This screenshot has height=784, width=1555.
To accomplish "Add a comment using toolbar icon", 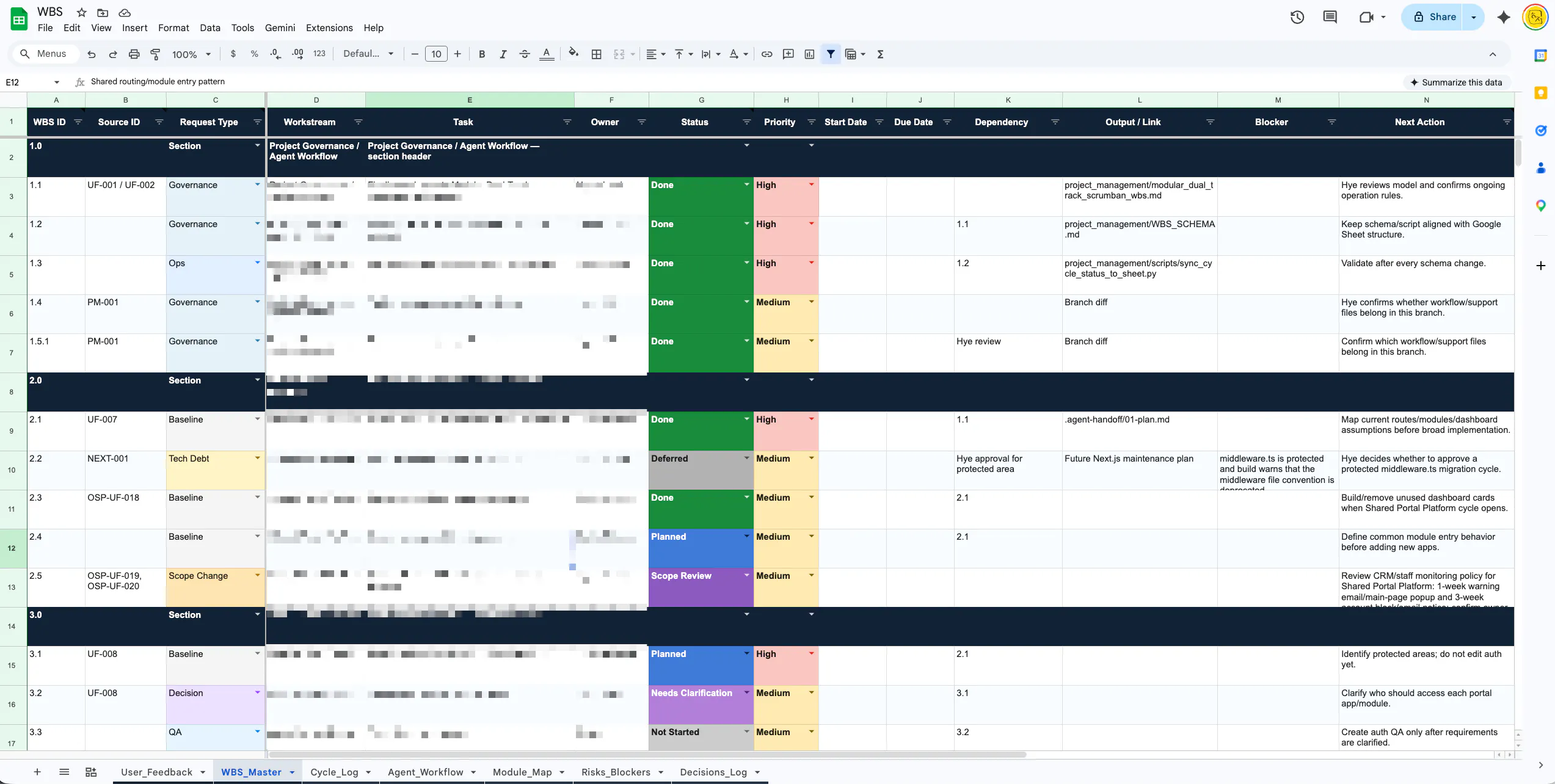I will point(788,54).
